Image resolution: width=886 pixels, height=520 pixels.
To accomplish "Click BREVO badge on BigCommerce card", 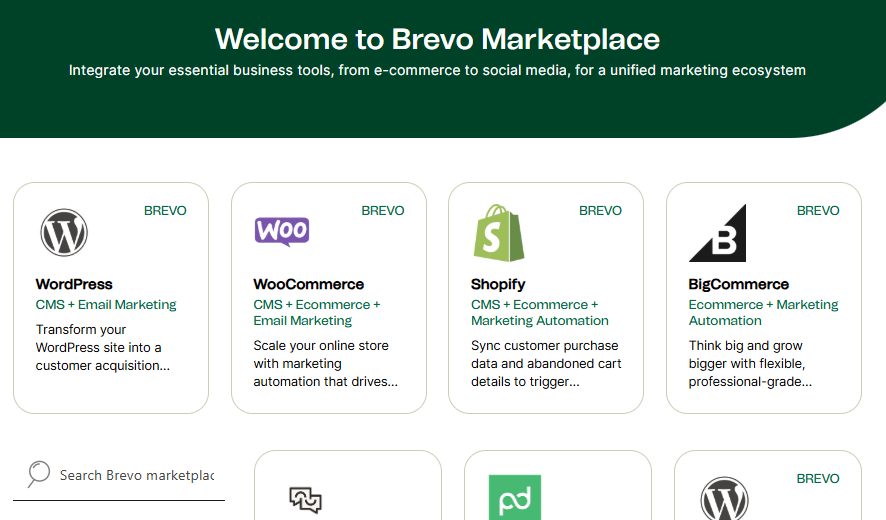I will [818, 211].
